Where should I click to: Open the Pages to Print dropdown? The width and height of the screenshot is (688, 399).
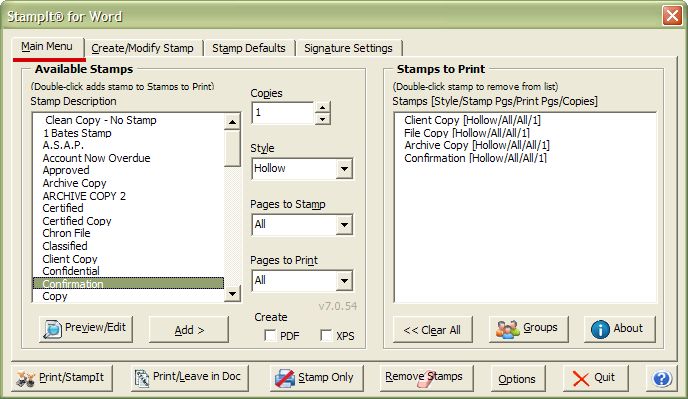pos(344,280)
